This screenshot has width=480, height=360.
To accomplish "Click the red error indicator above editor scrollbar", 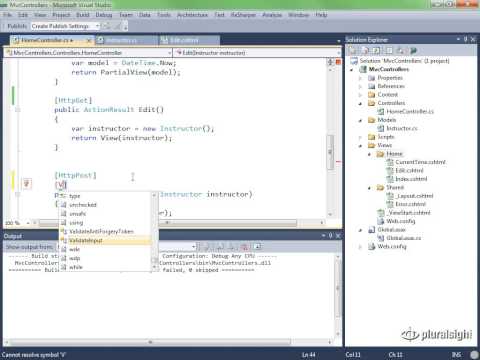I will click(x=338, y=62).
